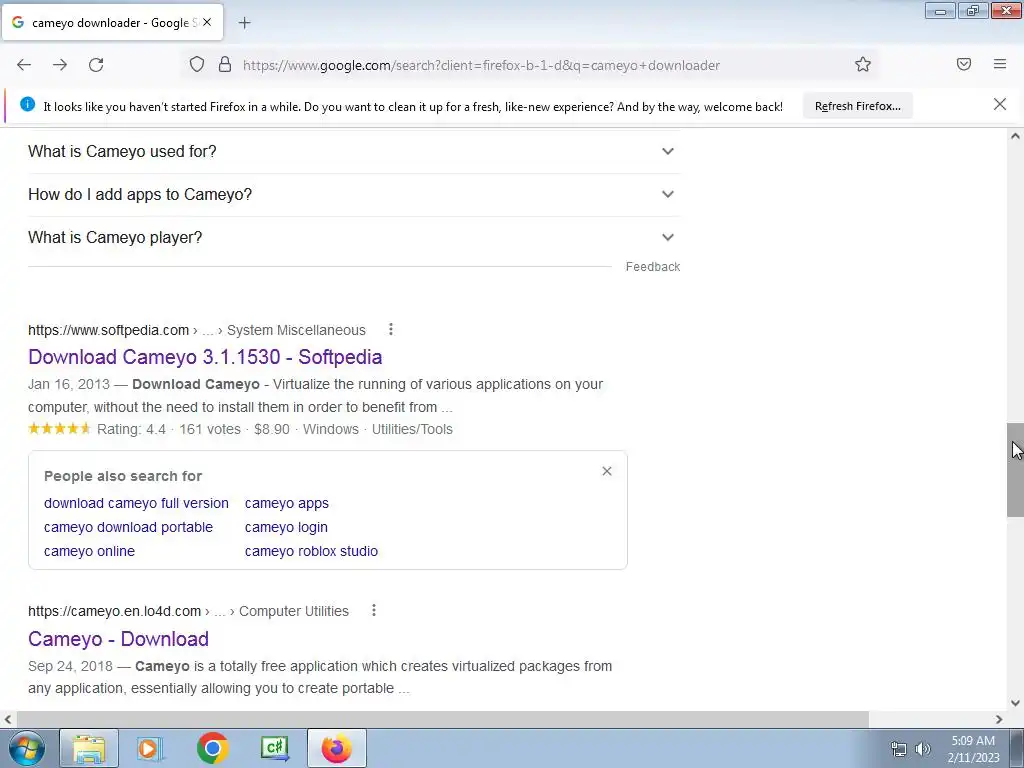This screenshot has width=1024, height=768.
Task: Search 'cameyo login' suggestion
Action: tap(286, 527)
